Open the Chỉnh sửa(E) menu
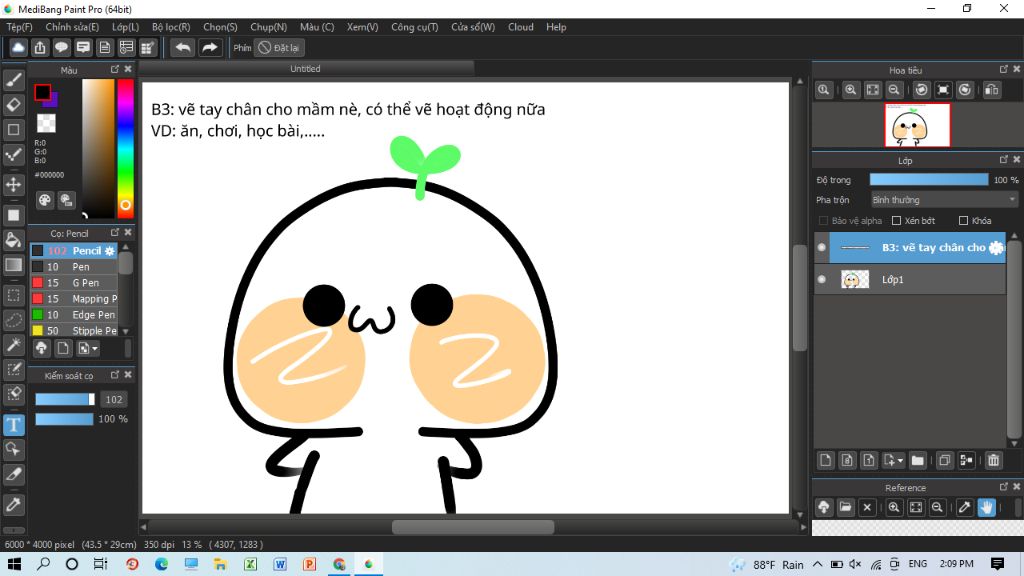The image size is (1024, 576). [72, 27]
